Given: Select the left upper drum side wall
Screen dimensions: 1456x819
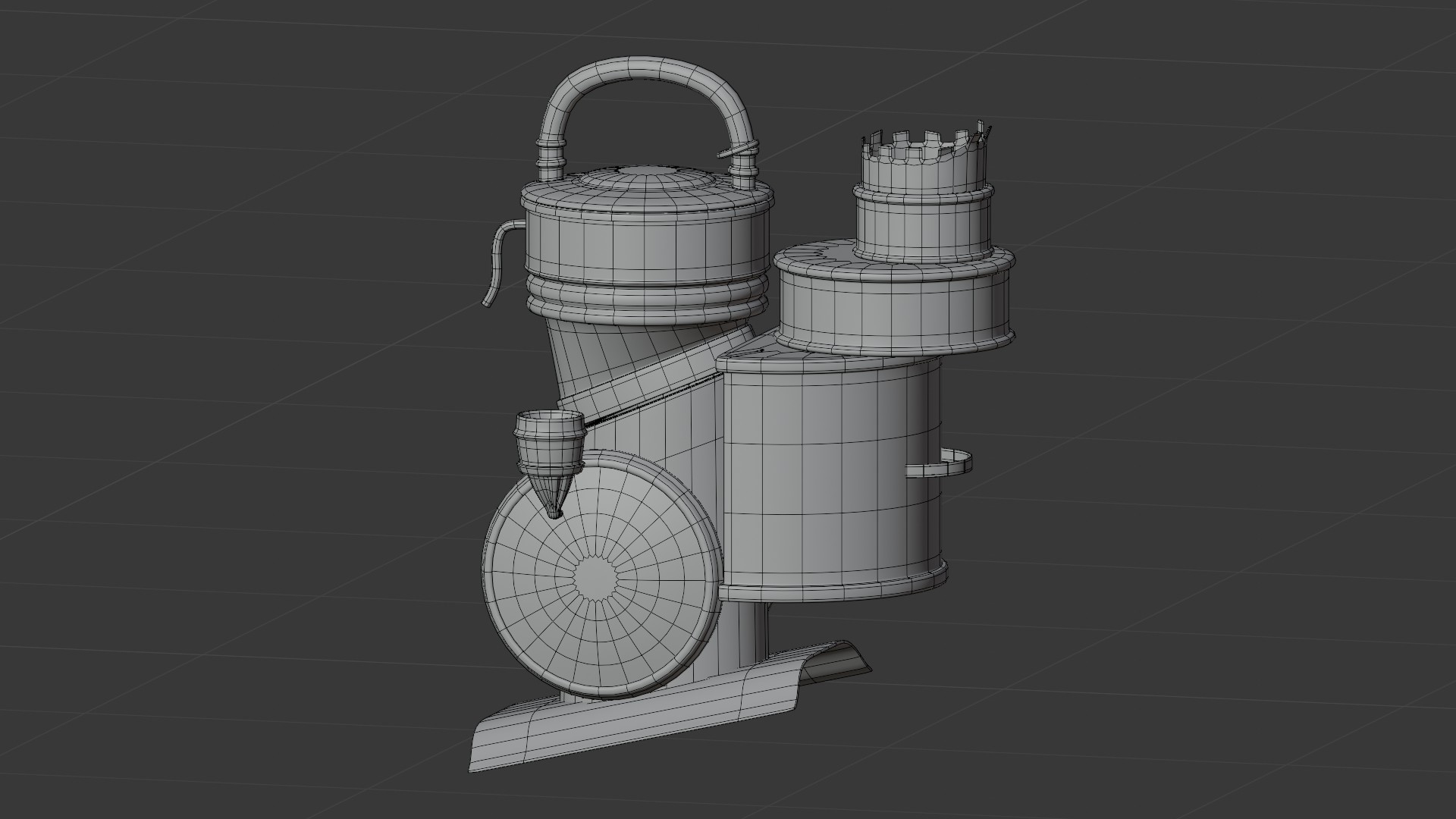Looking at the screenshot, I should [x=645, y=243].
